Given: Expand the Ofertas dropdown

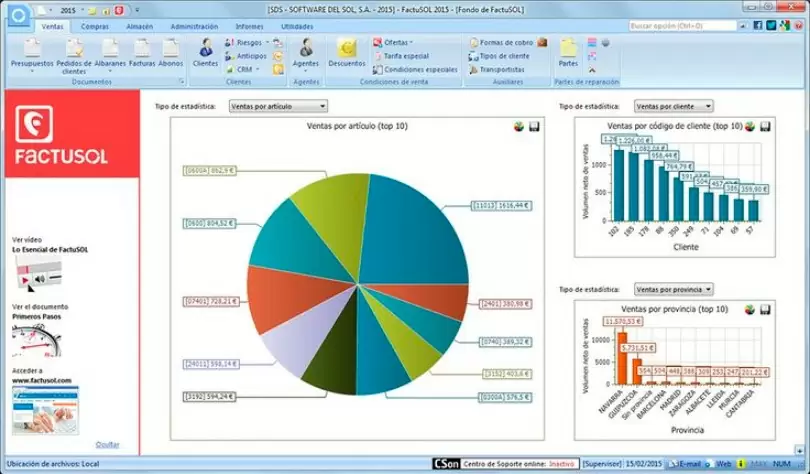Looking at the screenshot, I should [411, 42].
